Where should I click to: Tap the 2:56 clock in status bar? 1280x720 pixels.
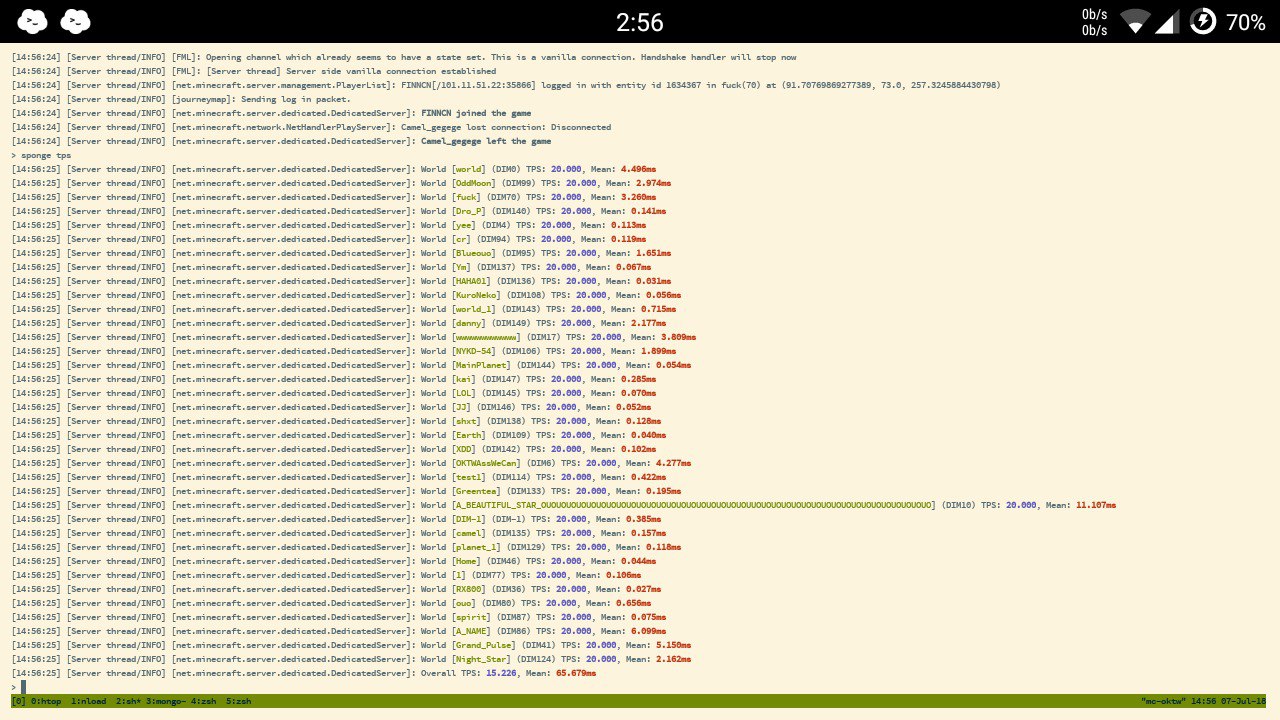click(640, 22)
